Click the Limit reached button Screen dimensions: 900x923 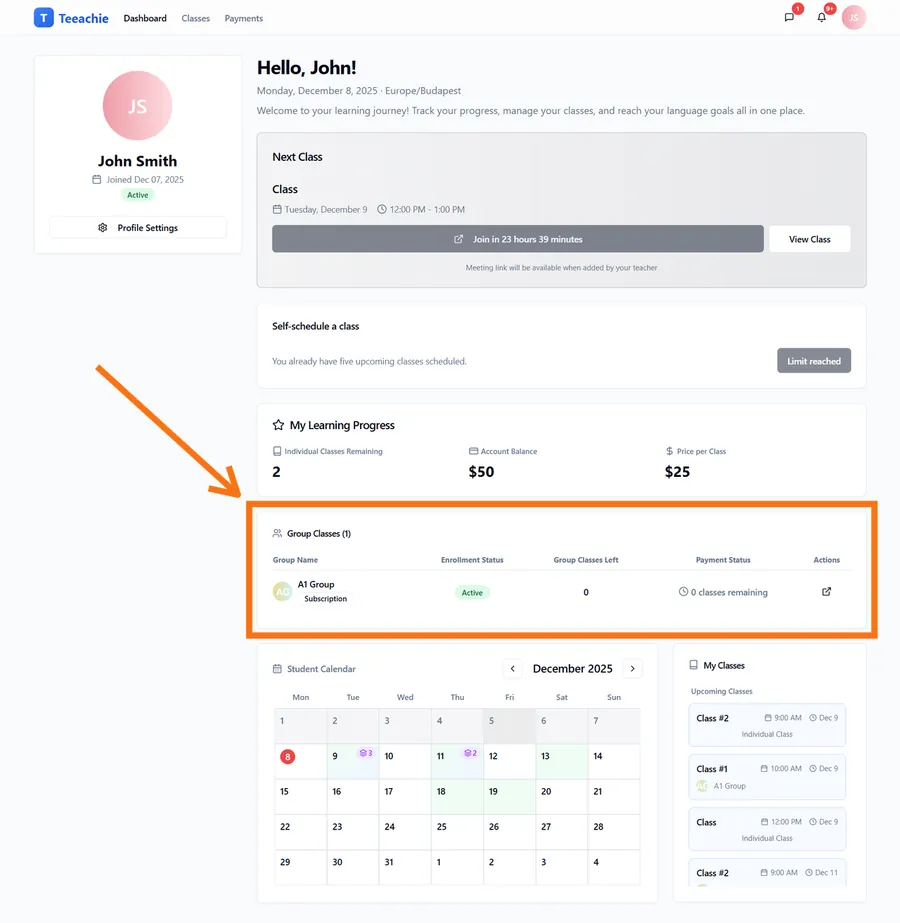click(x=813, y=361)
